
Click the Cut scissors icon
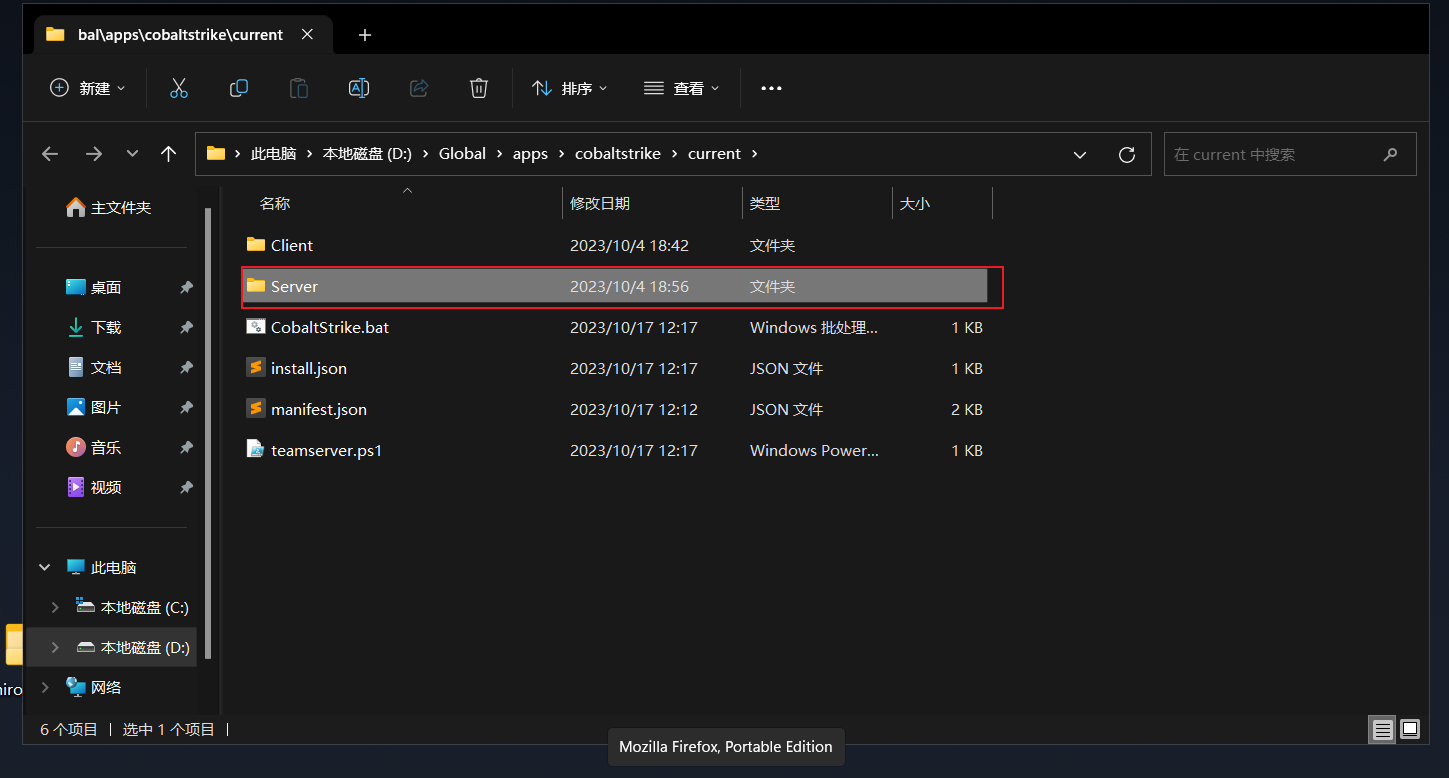(179, 88)
